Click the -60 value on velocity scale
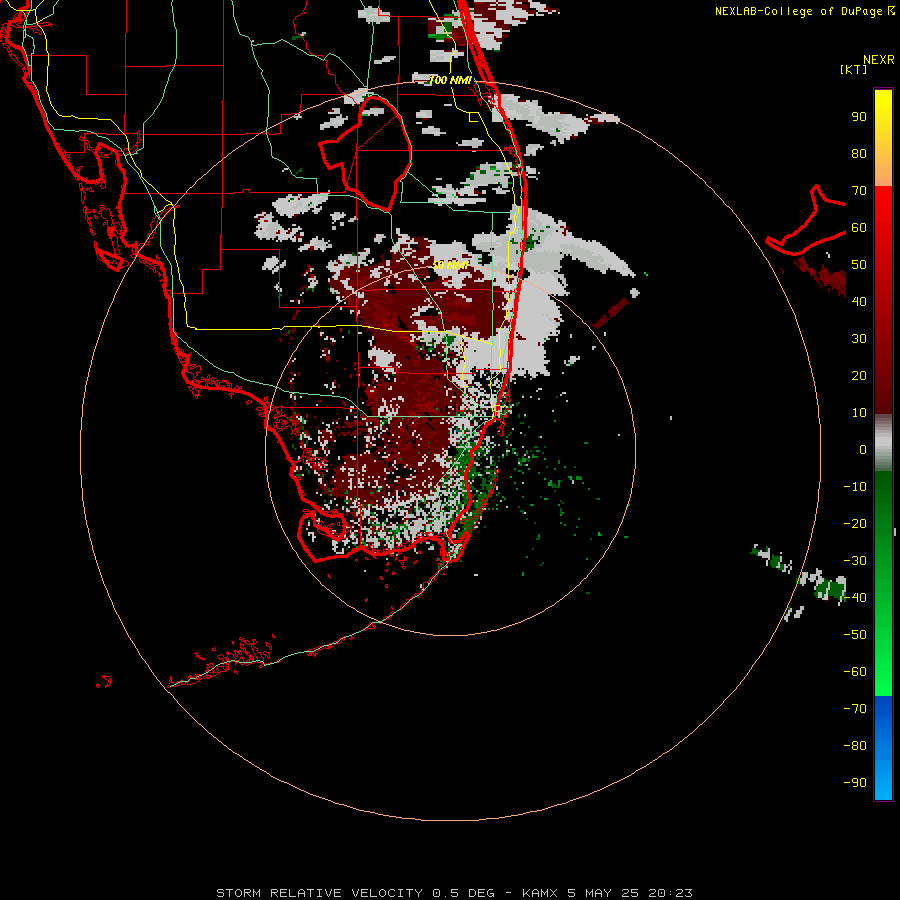 [855, 672]
